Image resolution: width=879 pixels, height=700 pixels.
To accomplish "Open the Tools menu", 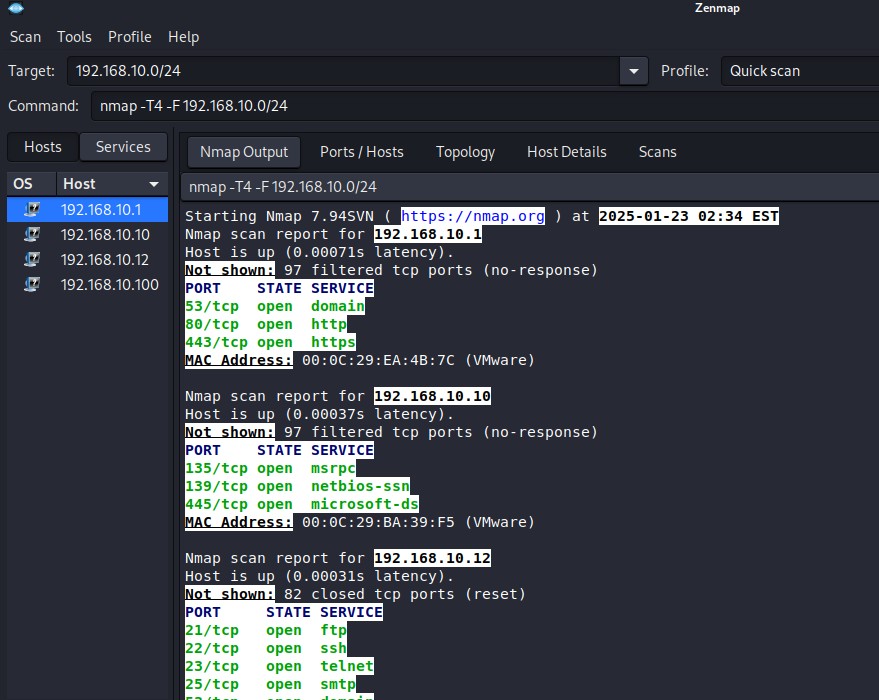I will [74, 37].
